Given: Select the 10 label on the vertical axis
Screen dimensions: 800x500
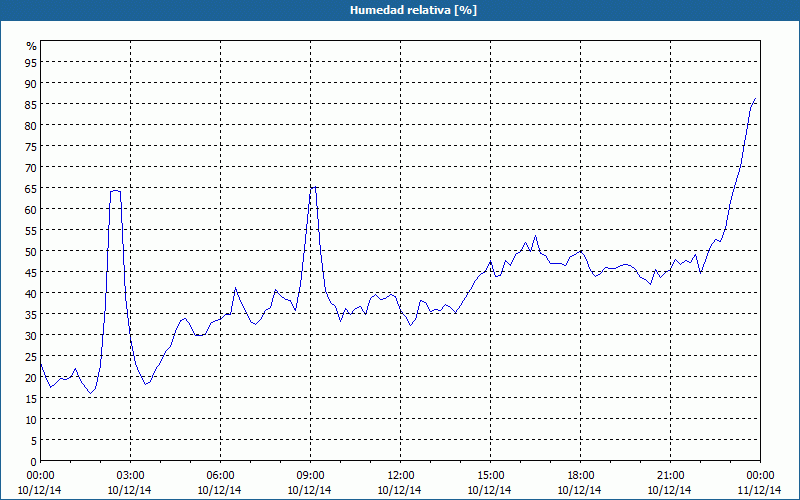Looking at the screenshot, I should (32, 419).
